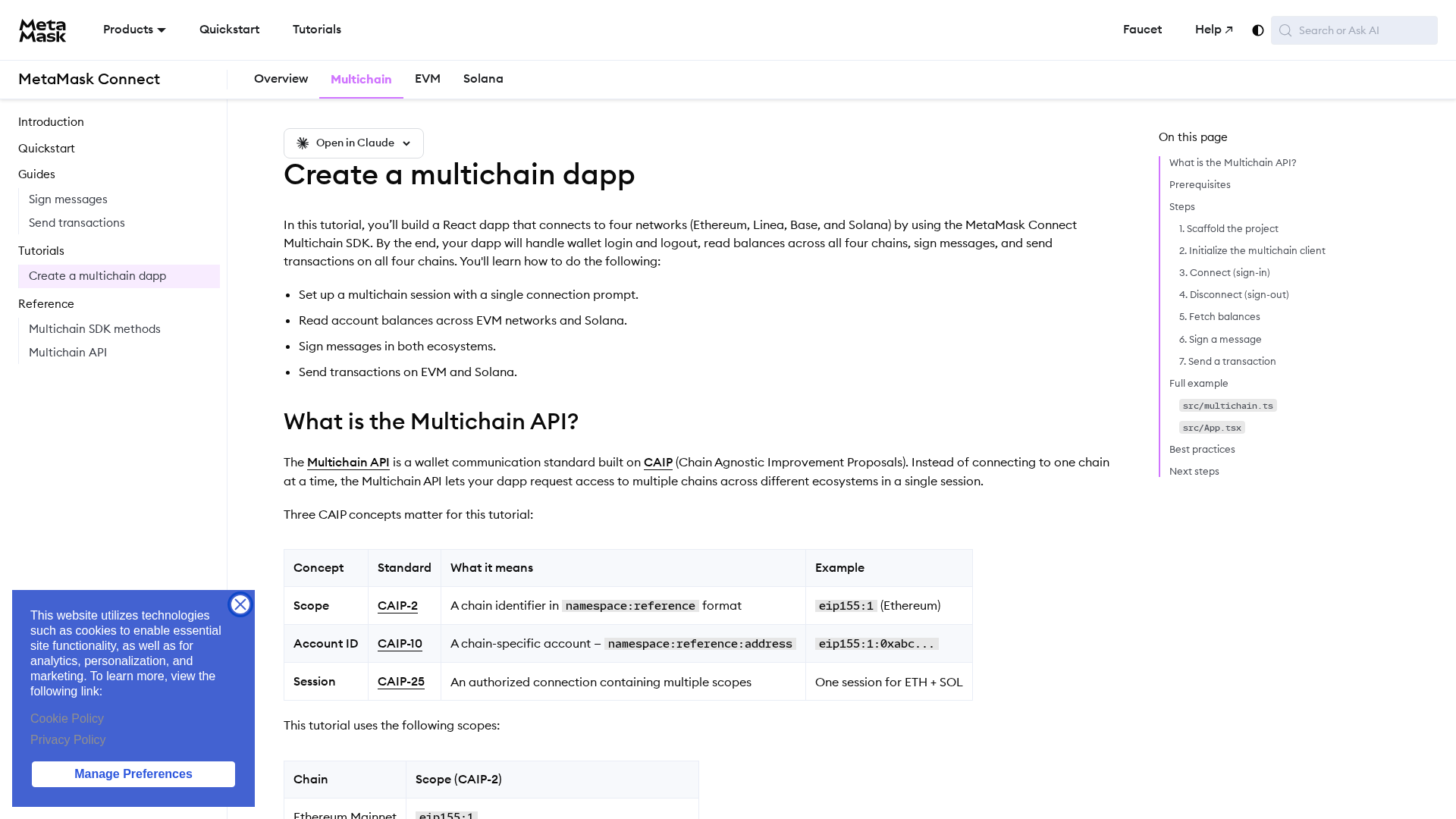
Task: Switch to the EVM tab
Action: coord(428,79)
